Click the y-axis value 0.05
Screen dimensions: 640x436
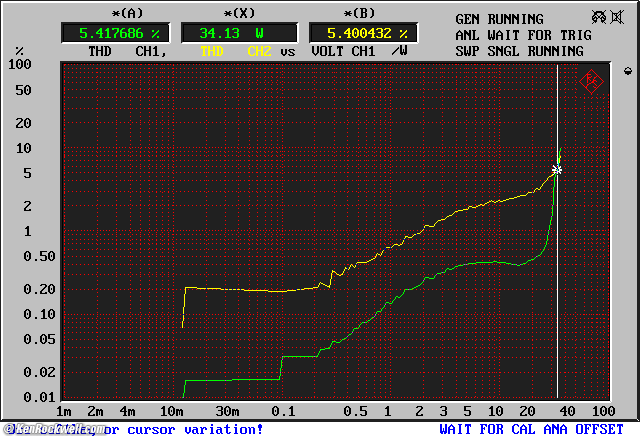(x=39, y=339)
